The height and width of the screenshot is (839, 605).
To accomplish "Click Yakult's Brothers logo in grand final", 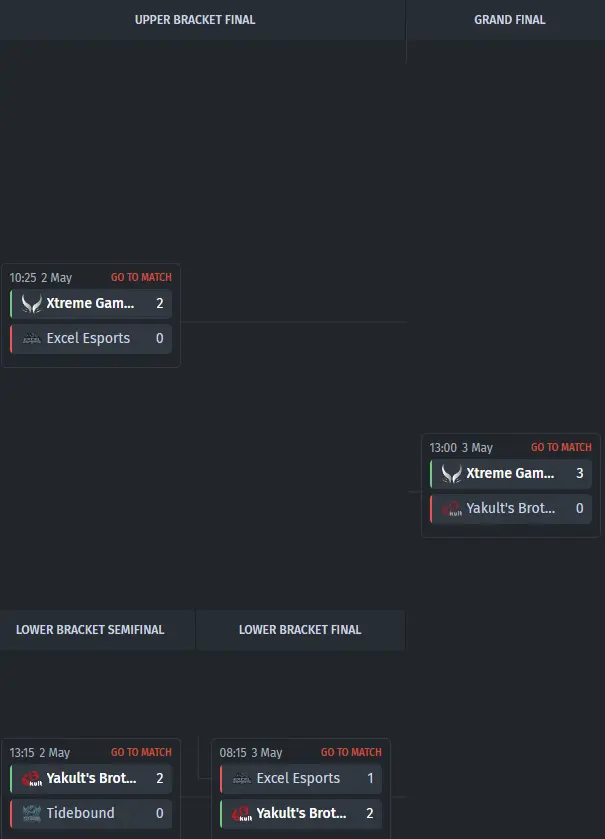I will pos(451,508).
